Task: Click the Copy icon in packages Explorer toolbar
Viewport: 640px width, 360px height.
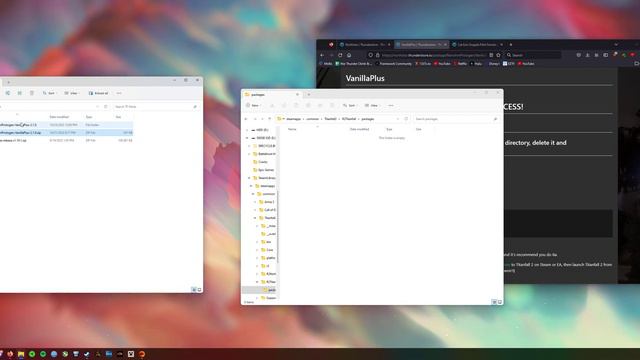Action: pos(284,105)
